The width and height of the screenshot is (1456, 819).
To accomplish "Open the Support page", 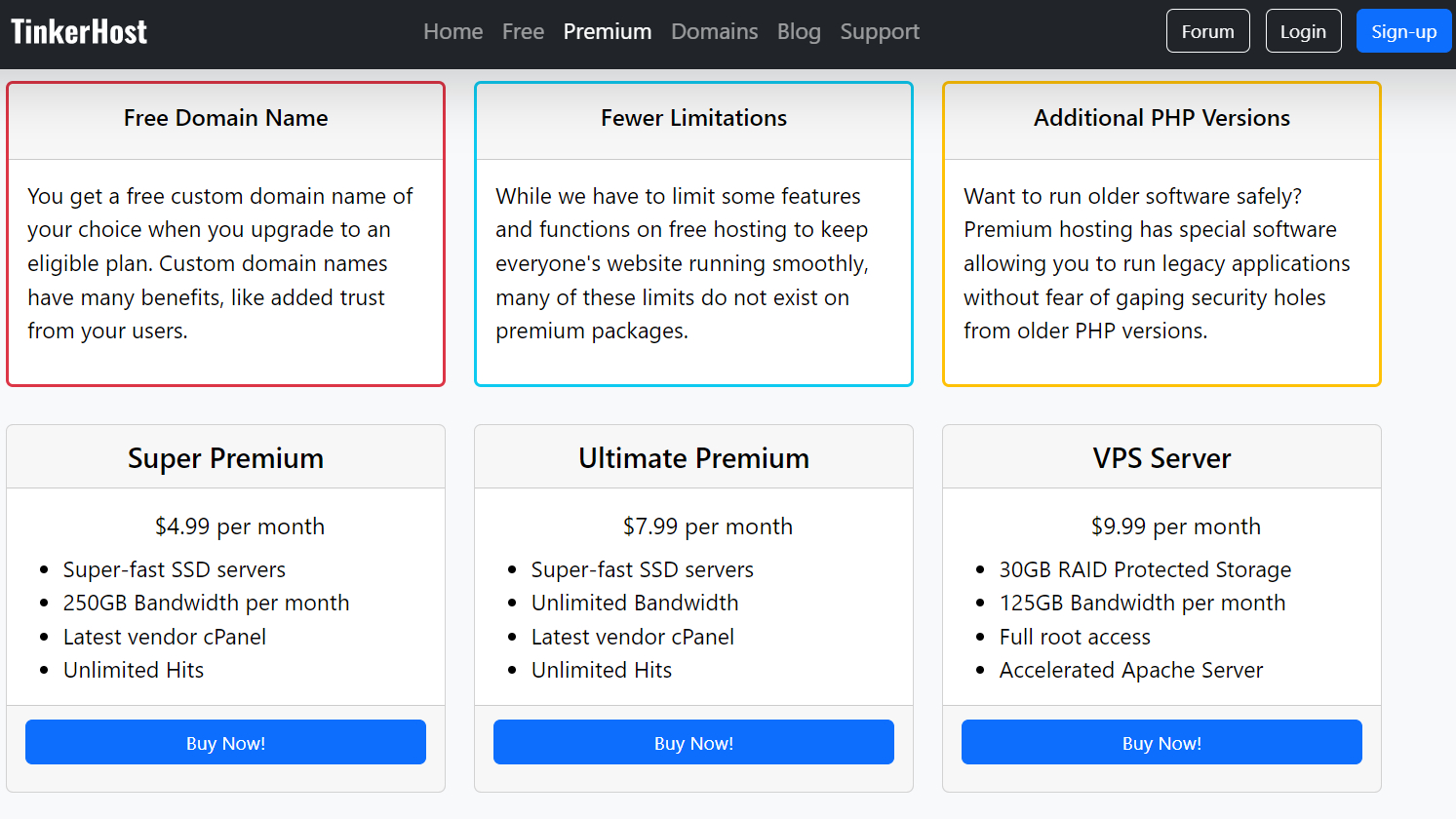I will pos(880,31).
